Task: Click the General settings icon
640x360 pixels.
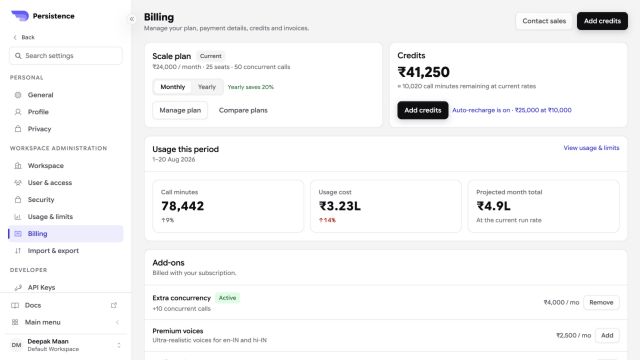Action: coord(18,95)
